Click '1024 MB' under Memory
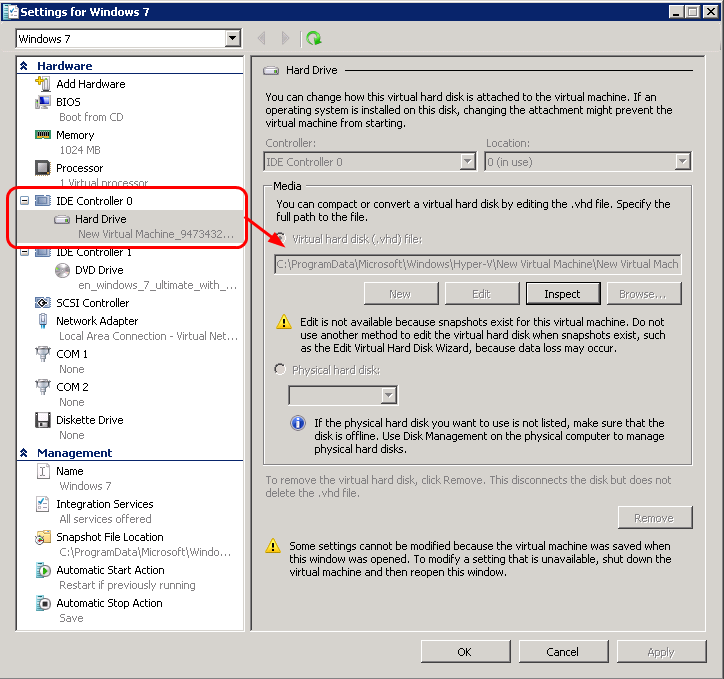724x679 pixels. click(80, 150)
